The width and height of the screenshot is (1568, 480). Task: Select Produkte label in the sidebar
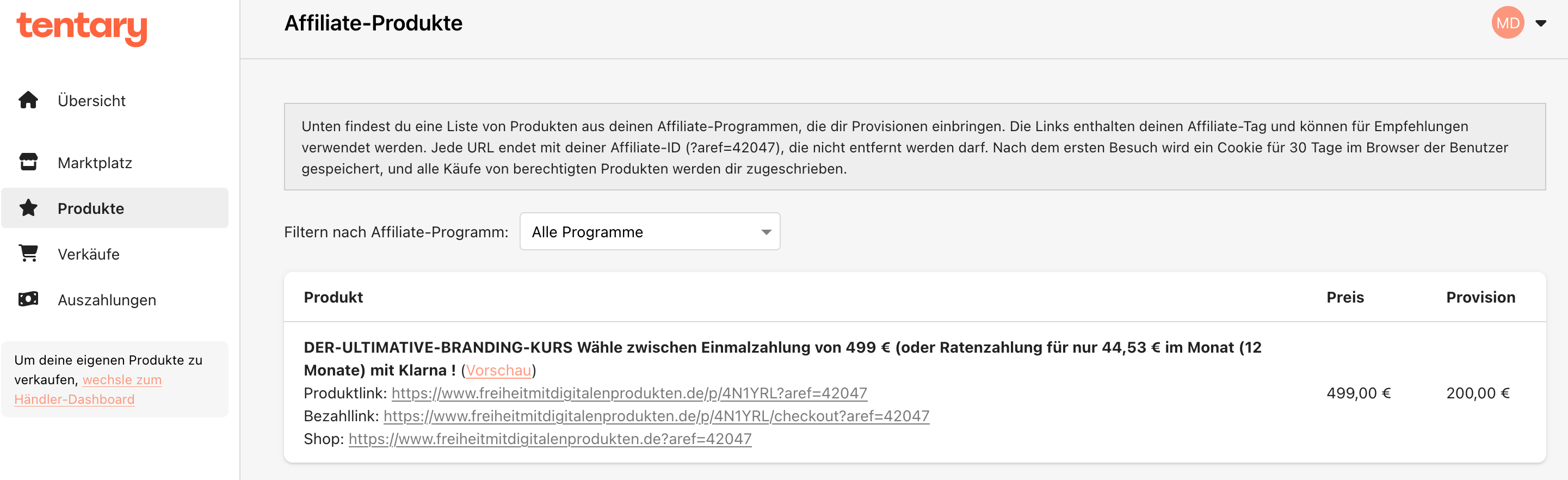pyautogui.click(x=91, y=208)
